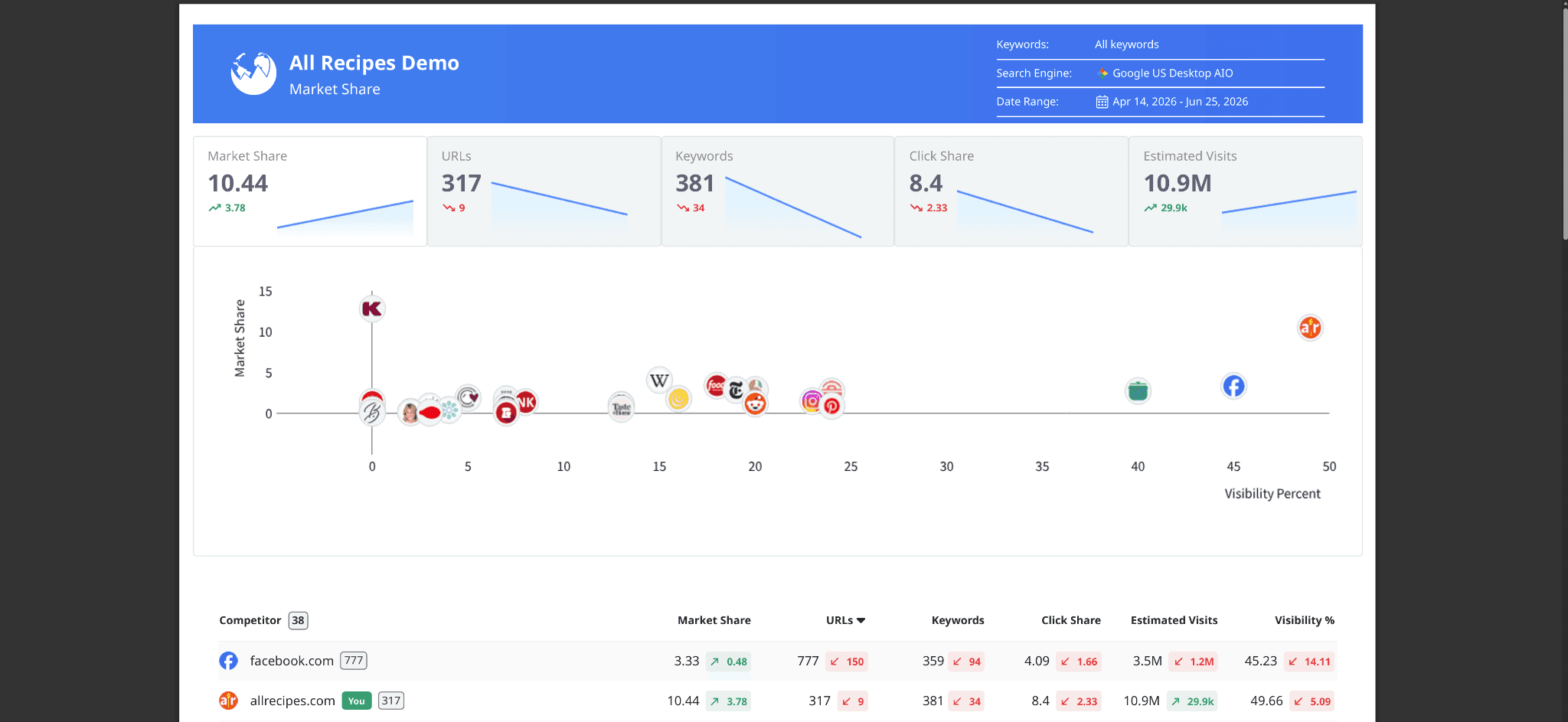
Task: Click the calendar icon beside the date range
Action: [1102, 102]
